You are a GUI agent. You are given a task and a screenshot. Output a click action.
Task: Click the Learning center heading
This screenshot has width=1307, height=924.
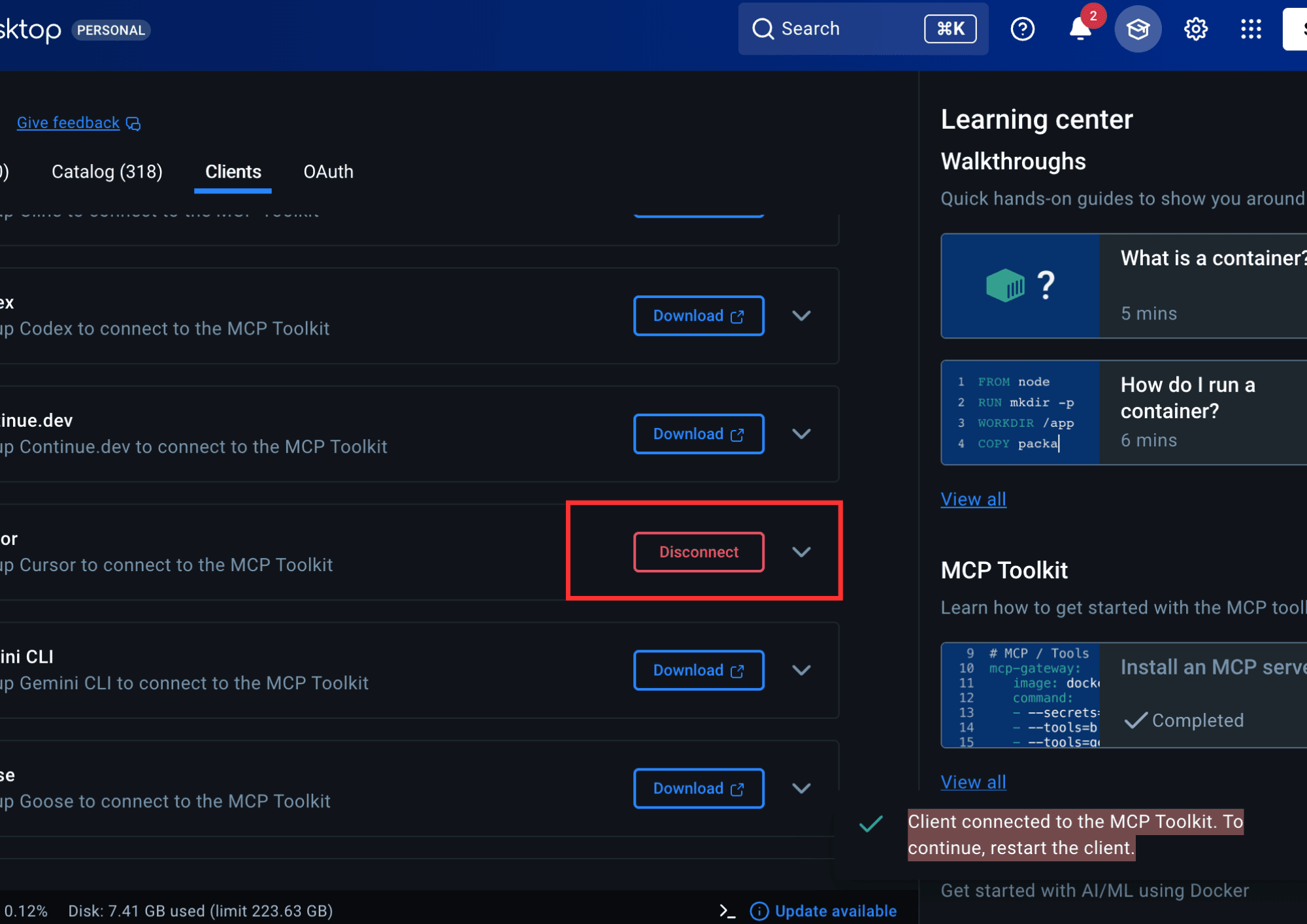pyautogui.click(x=1036, y=120)
